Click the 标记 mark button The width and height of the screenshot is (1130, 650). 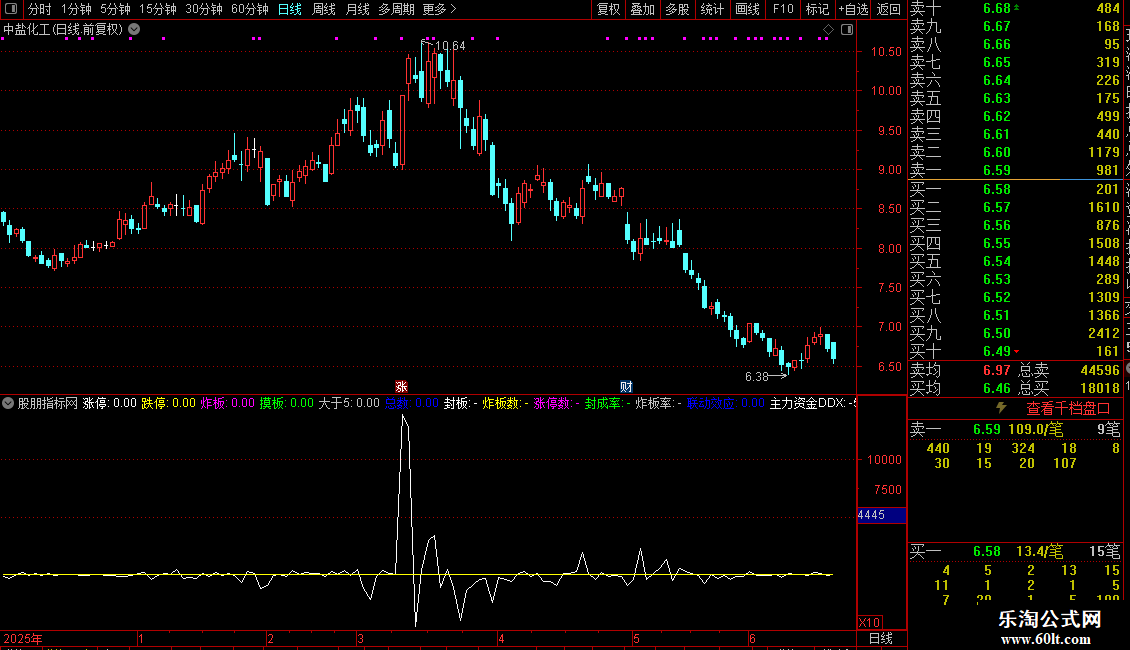coord(817,9)
